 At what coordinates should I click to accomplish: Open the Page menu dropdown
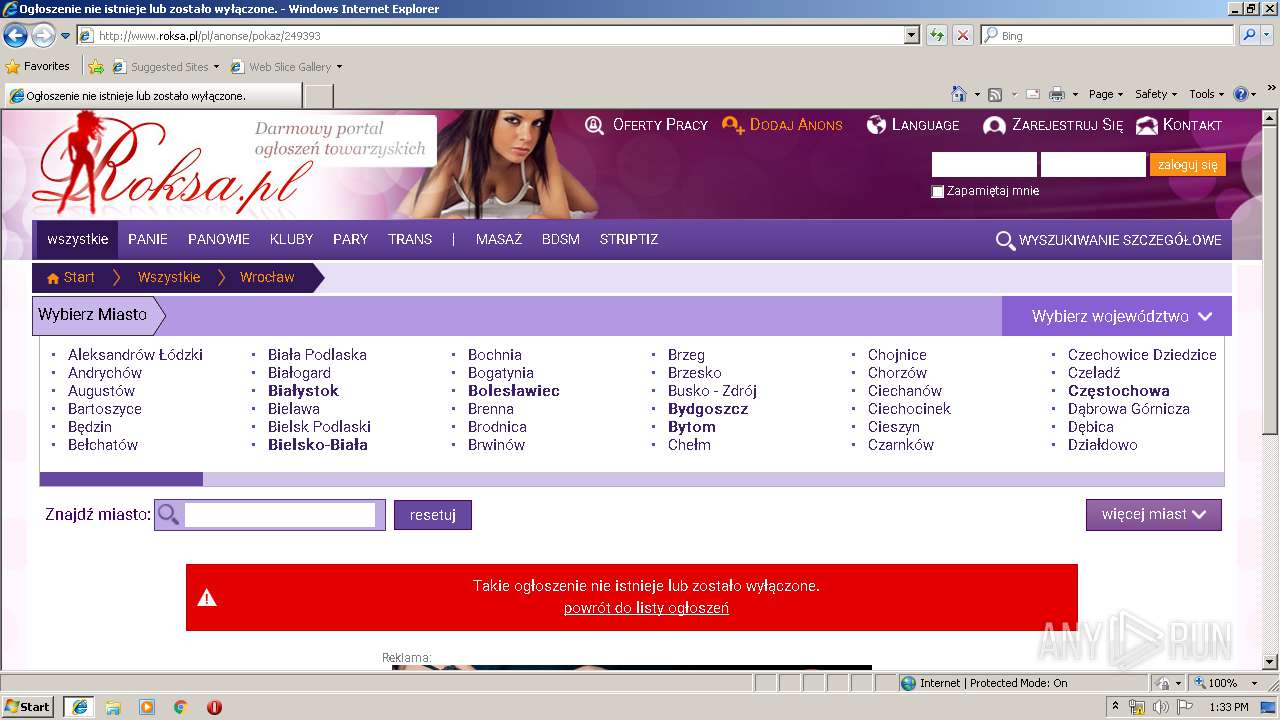pos(1105,94)
